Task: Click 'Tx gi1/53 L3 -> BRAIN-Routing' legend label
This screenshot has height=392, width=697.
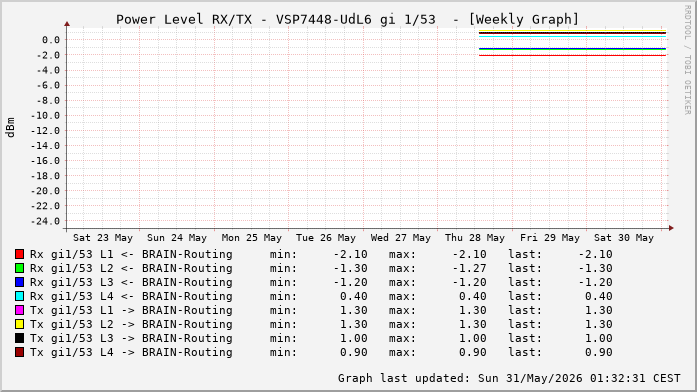Action: coord(131,338)
